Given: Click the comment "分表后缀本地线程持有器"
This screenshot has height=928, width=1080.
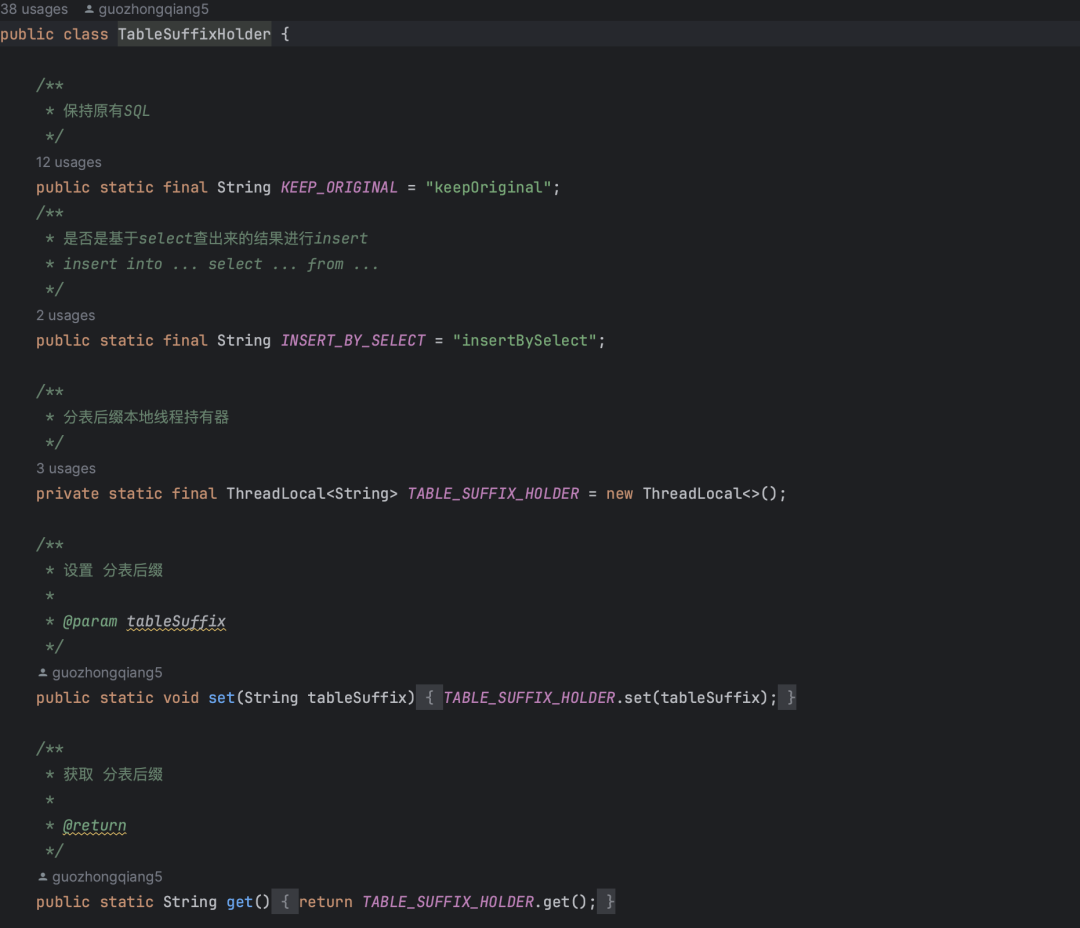Looking at the screenshot, I should [x=146, y=417].
